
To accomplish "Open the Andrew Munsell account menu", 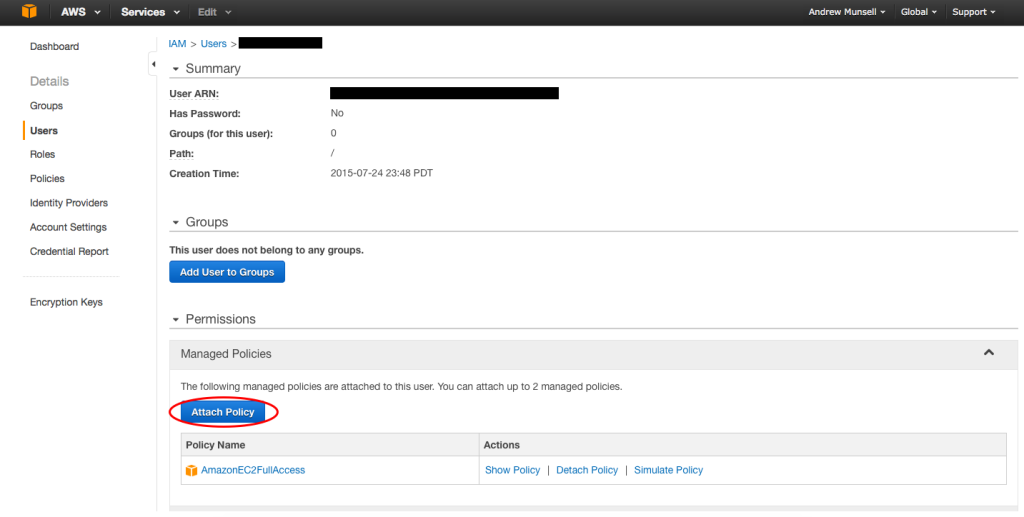I will [846, 12].
